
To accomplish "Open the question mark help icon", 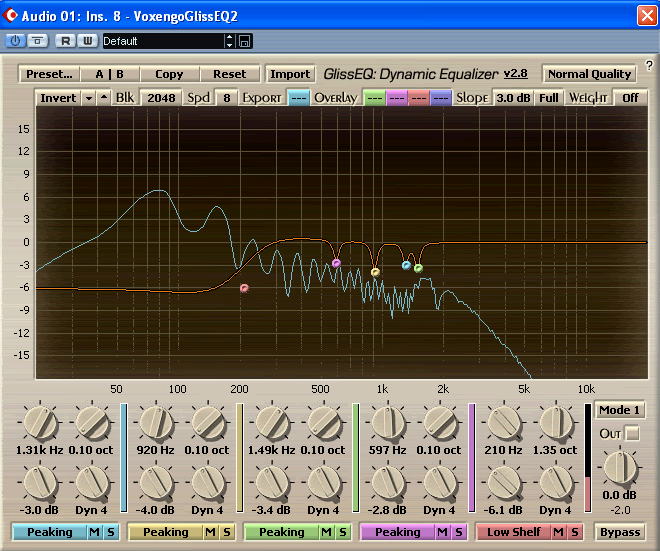I will 649,66.
